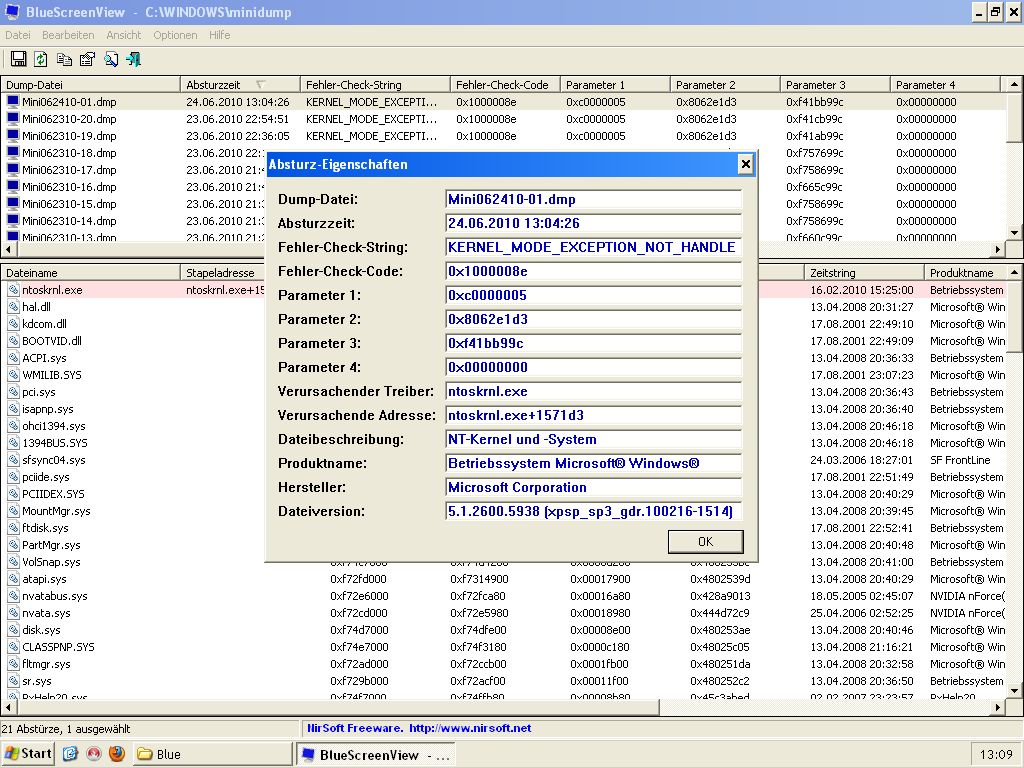1024x768 pixels.
Task: Click the Refresh toolbar icon
Action: click(40, 59)
